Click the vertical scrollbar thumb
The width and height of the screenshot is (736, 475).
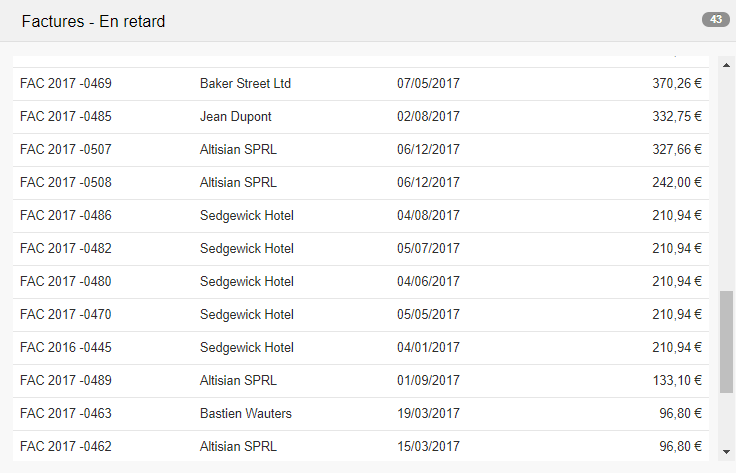(726, 342)
